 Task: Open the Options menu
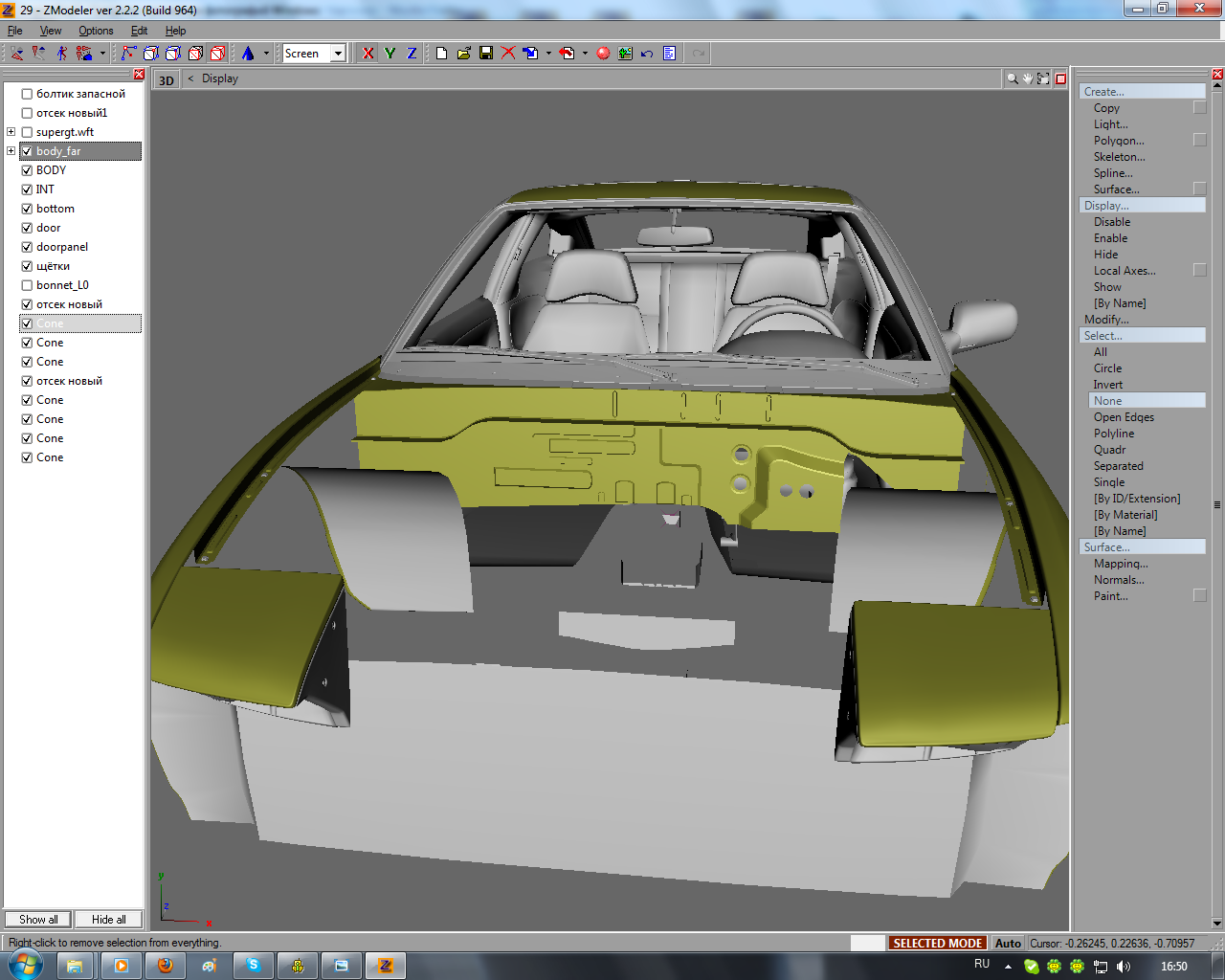point(96,31)
